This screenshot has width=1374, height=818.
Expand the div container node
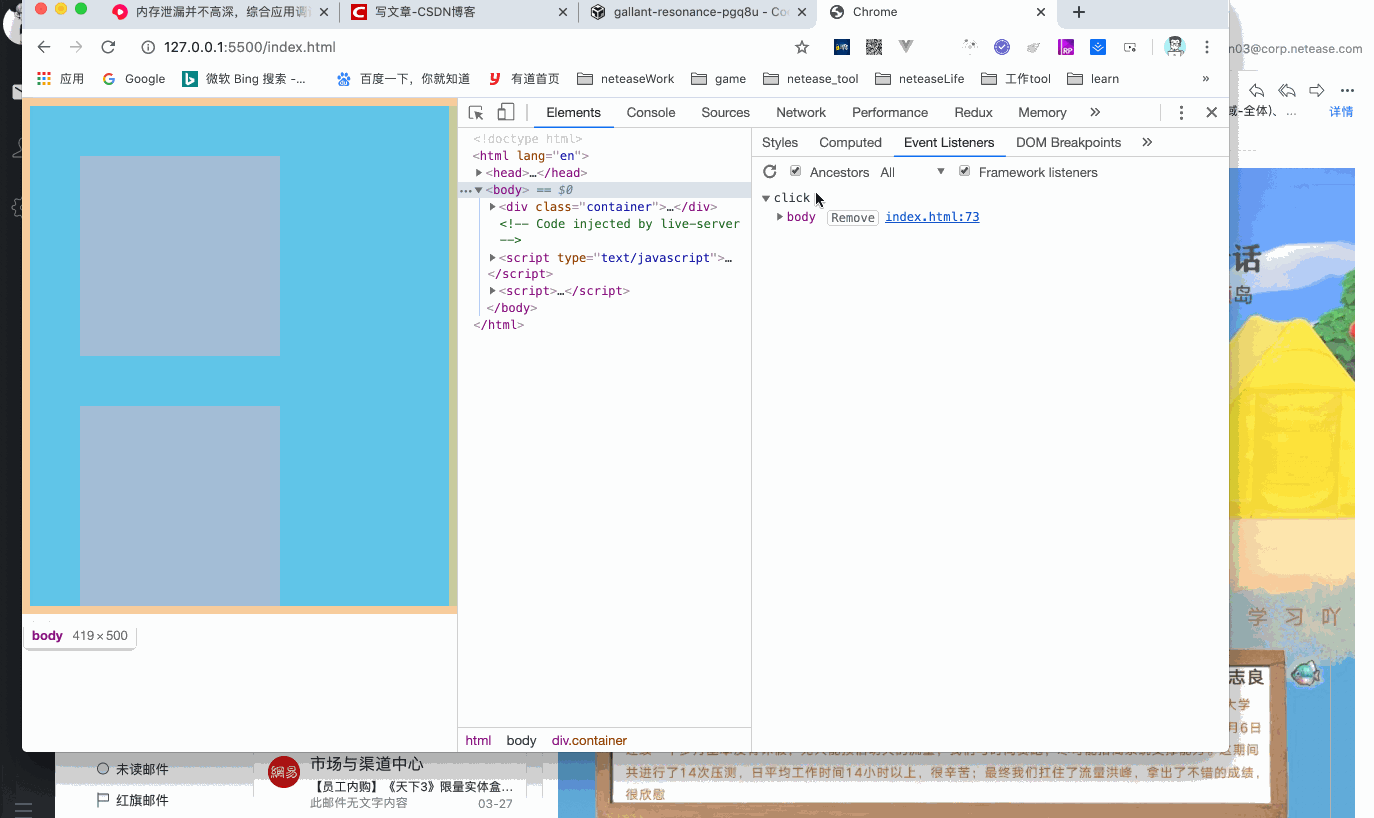pos(493,207)
